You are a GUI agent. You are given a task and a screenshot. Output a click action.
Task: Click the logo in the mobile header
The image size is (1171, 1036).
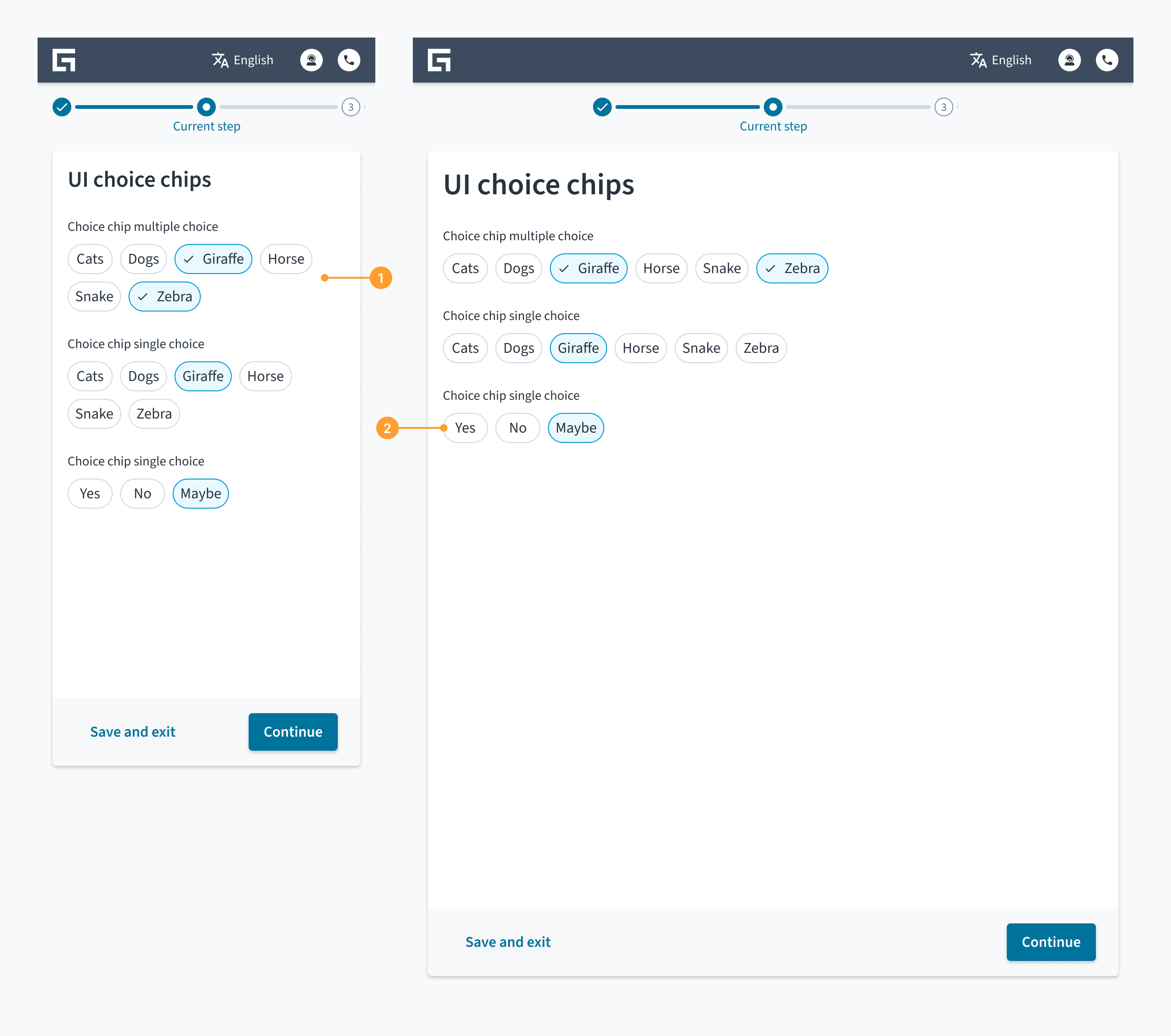point(64,60)
